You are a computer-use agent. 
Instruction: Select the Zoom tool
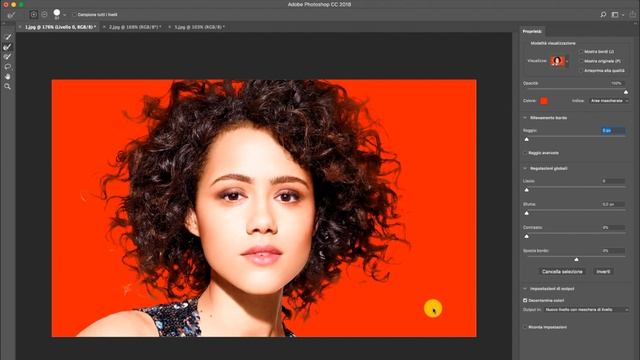click(x=7, y=87)
